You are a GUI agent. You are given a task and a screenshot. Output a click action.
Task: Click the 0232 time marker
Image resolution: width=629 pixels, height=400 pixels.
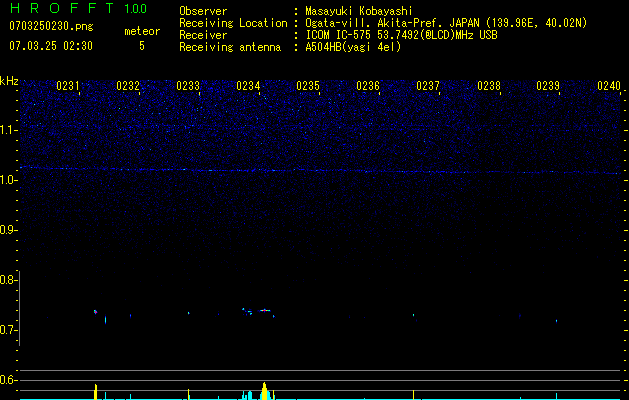(128, 86)
